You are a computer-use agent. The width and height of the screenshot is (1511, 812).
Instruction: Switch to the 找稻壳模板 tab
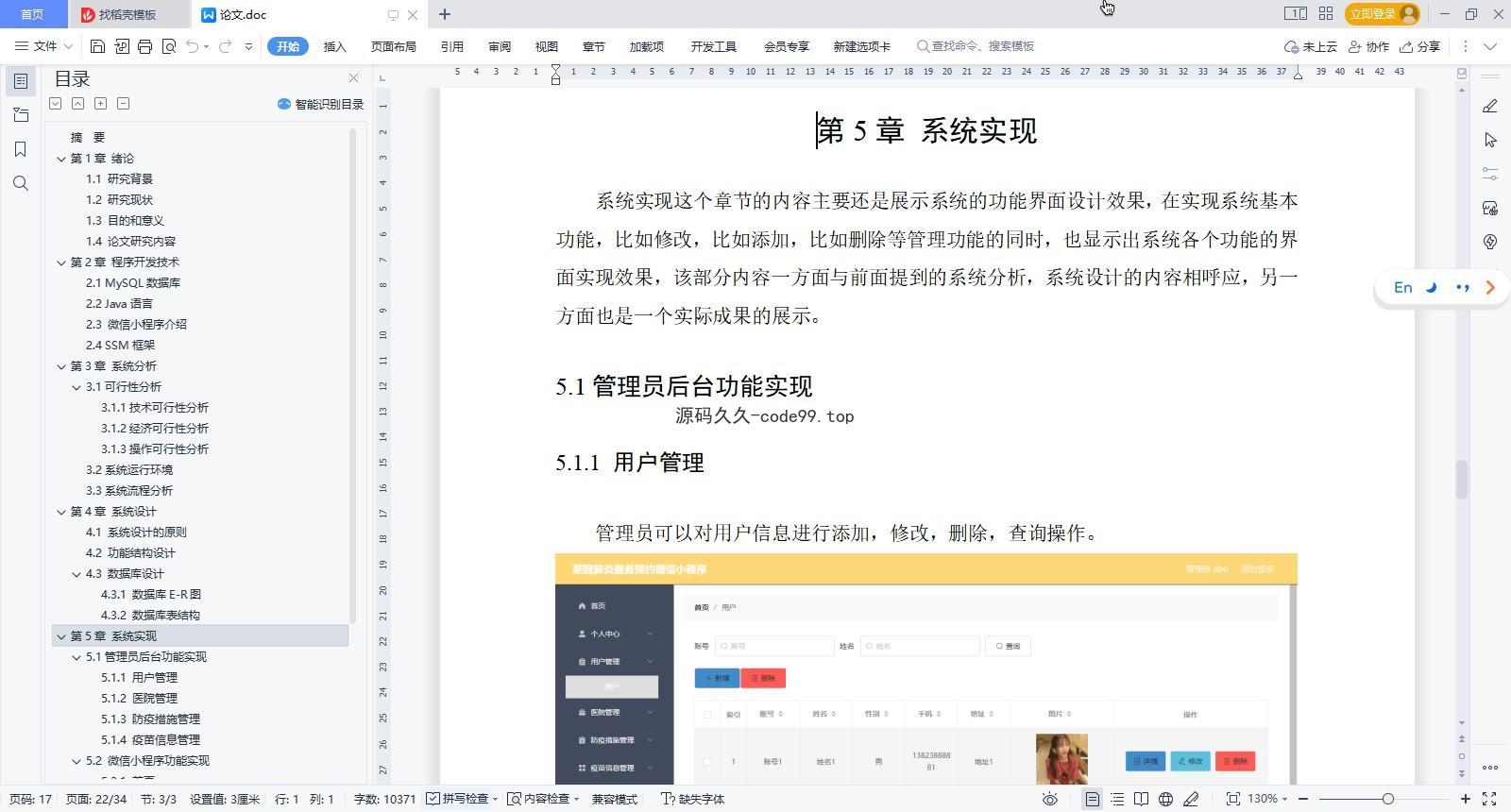tap(127, 14)
